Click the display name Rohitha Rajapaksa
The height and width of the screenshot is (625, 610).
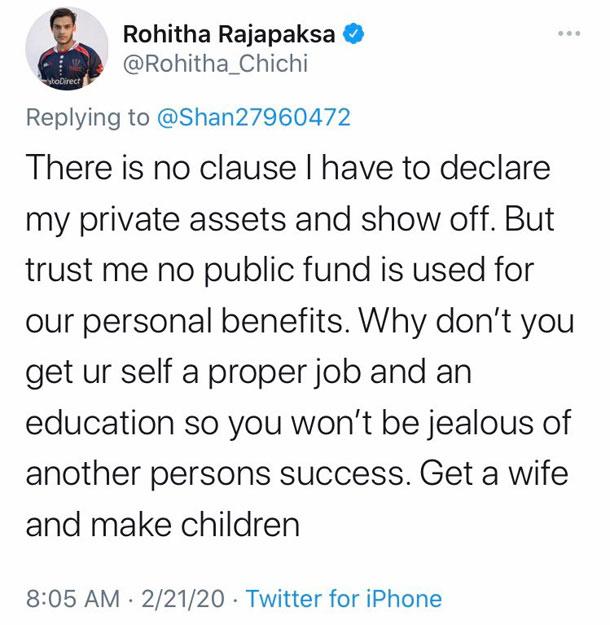tap(229, 34)
